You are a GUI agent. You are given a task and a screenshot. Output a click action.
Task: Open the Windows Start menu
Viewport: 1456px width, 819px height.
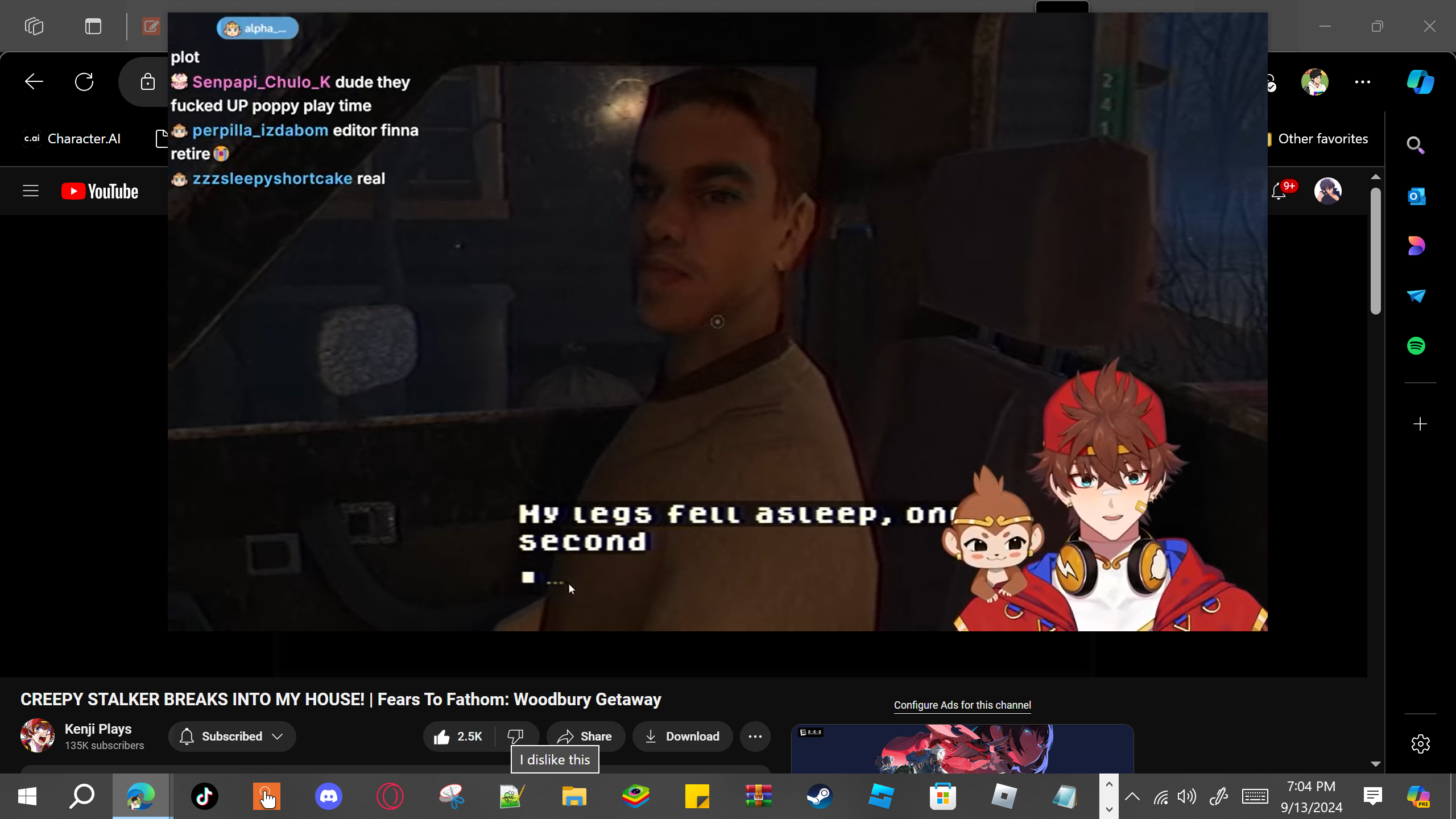pyautogui.click(x=27, y=796)
